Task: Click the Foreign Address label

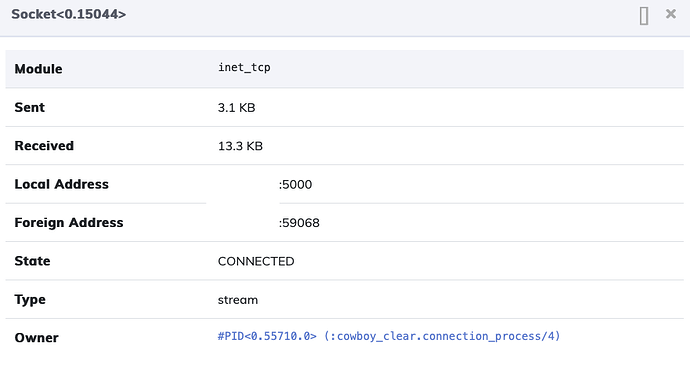Action: [x=69, y=223]
